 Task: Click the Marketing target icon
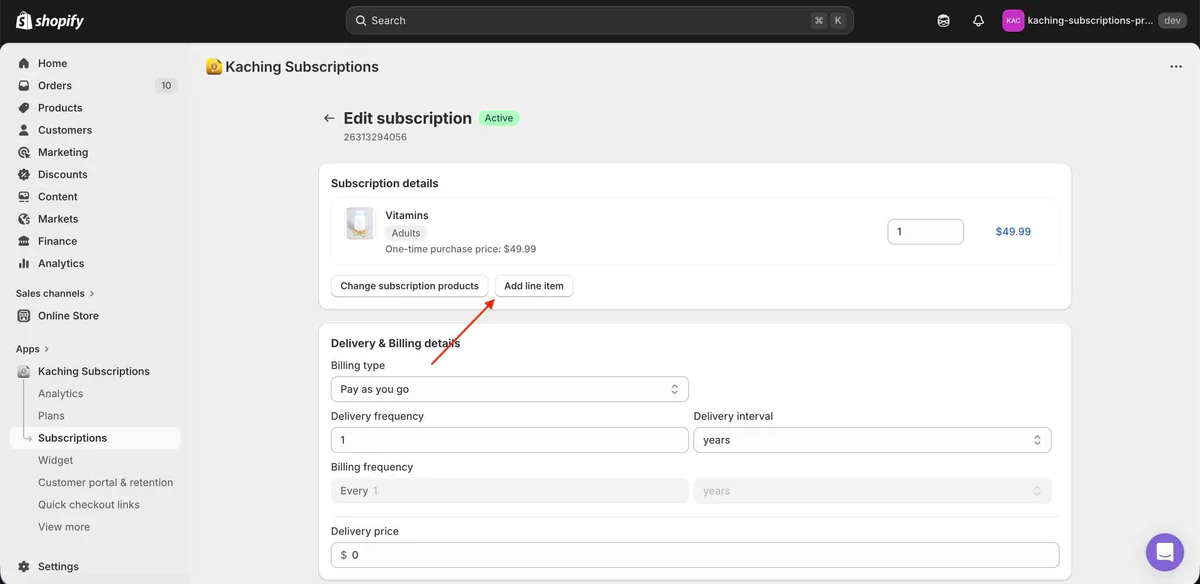click(24, 152)
